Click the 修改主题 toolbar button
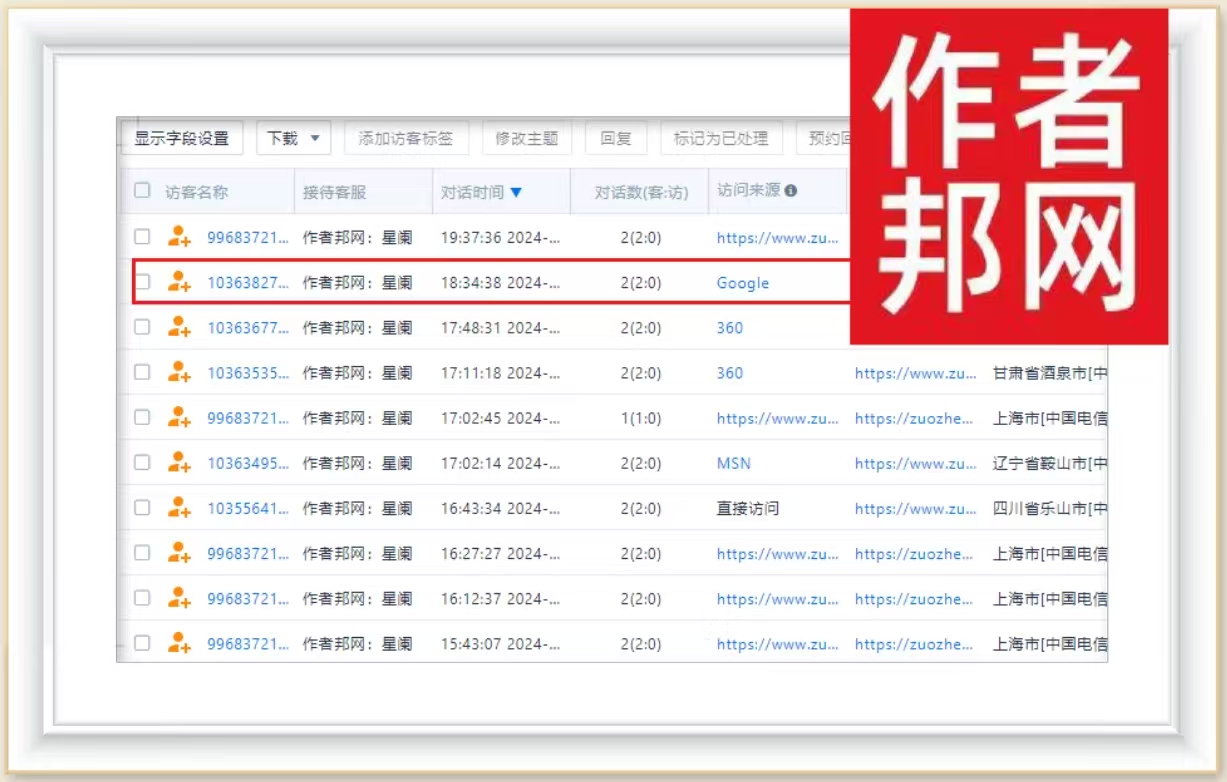 coord(526,138)
